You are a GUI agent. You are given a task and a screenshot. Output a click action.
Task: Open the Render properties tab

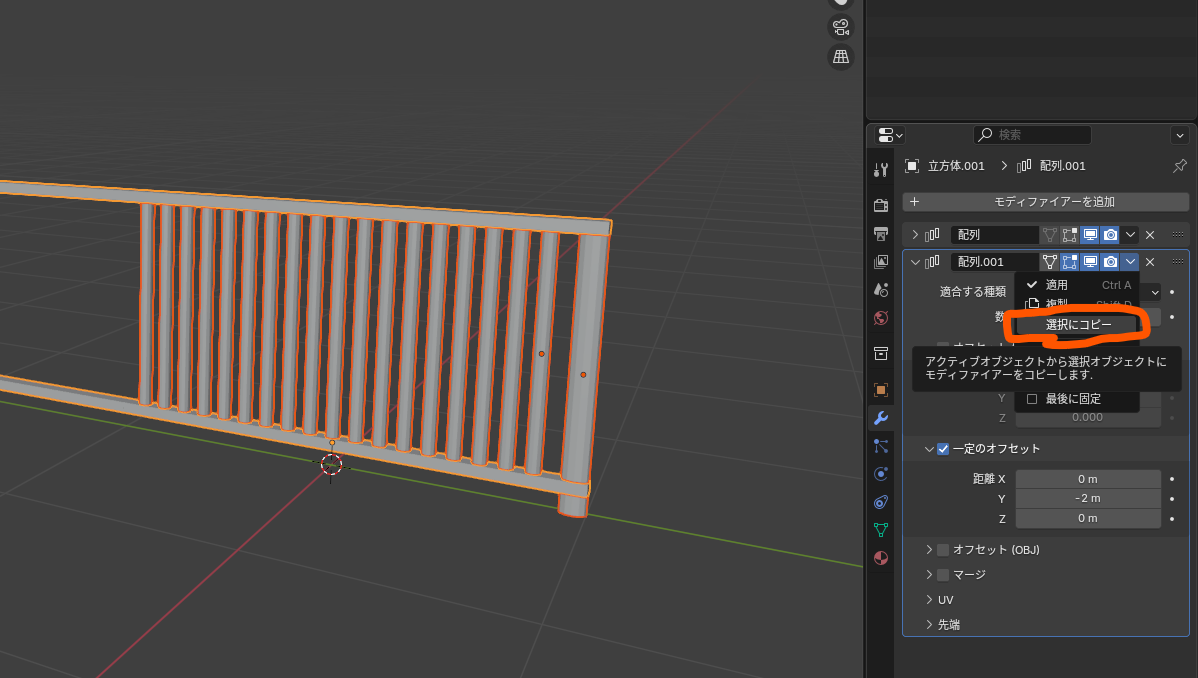881,205
